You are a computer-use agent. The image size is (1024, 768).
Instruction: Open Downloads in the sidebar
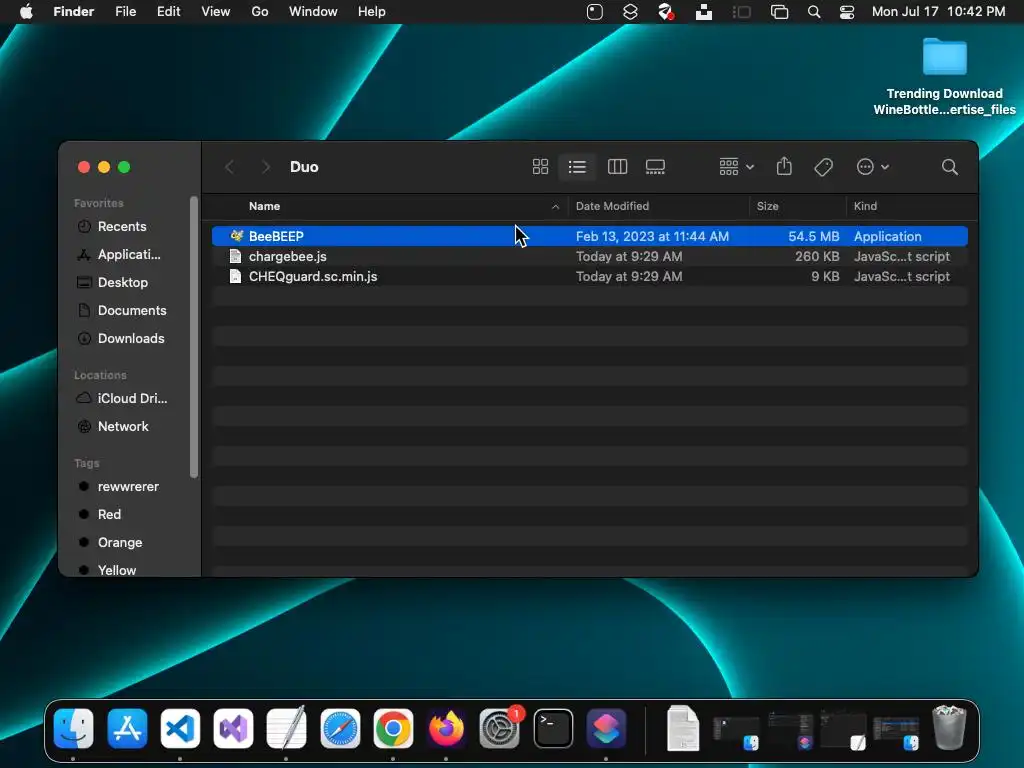[x=121, y=339]
